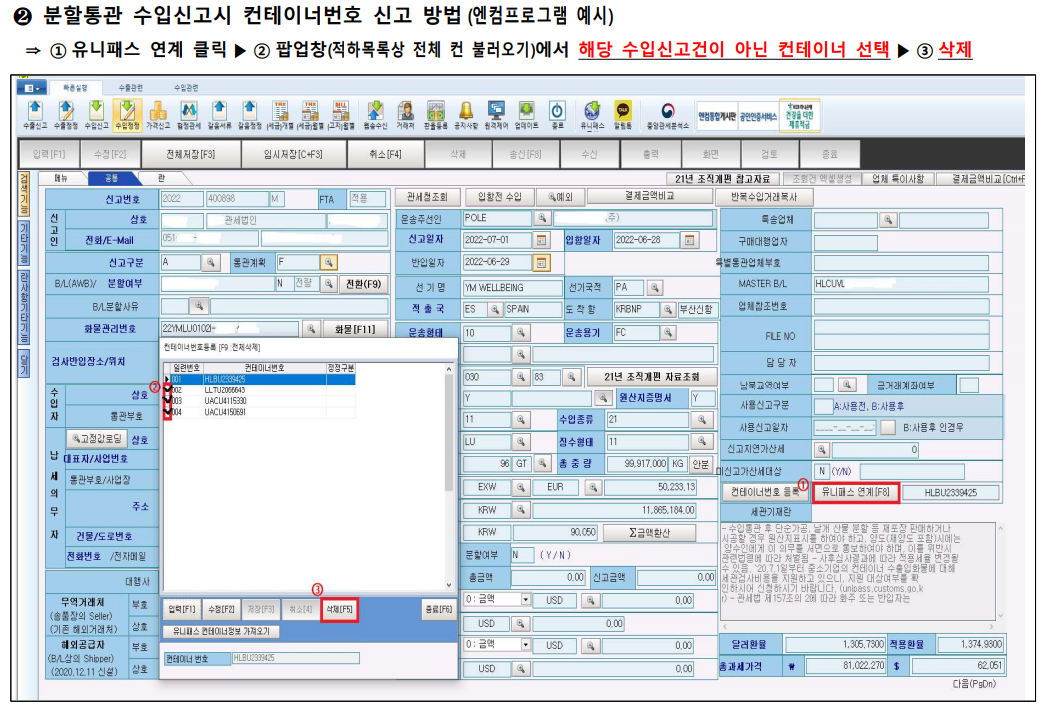Click the 공지사항 bell icon

(466, 114)
